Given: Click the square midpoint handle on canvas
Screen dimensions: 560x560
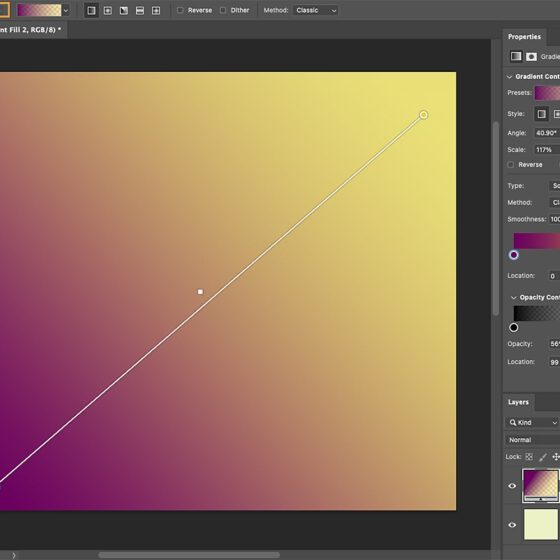Looking at the screenshot, I should coord(200,292).
